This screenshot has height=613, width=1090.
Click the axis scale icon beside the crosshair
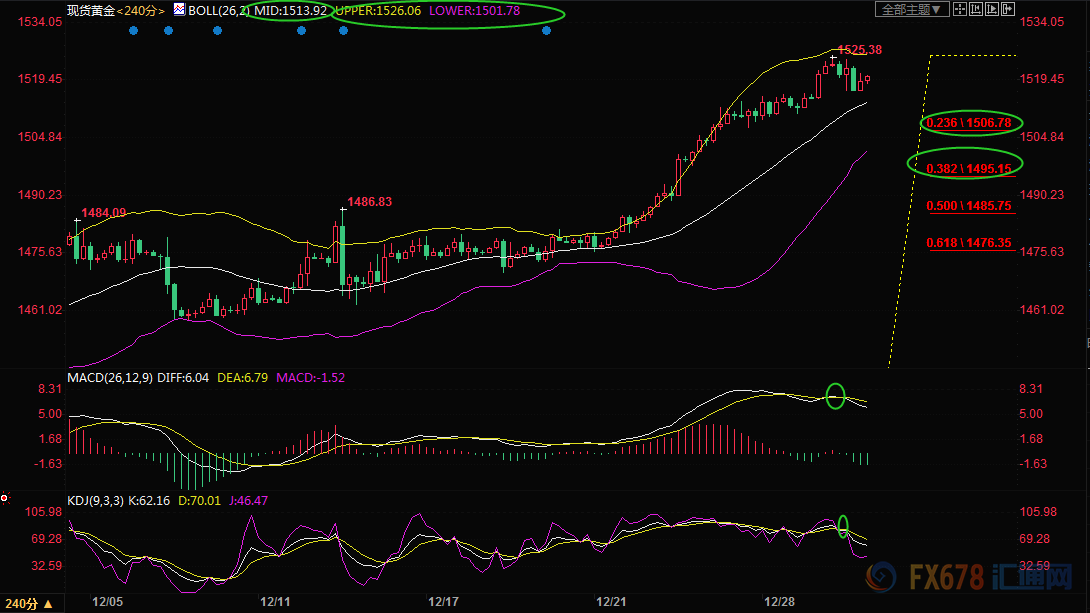(x=975, y=9)
